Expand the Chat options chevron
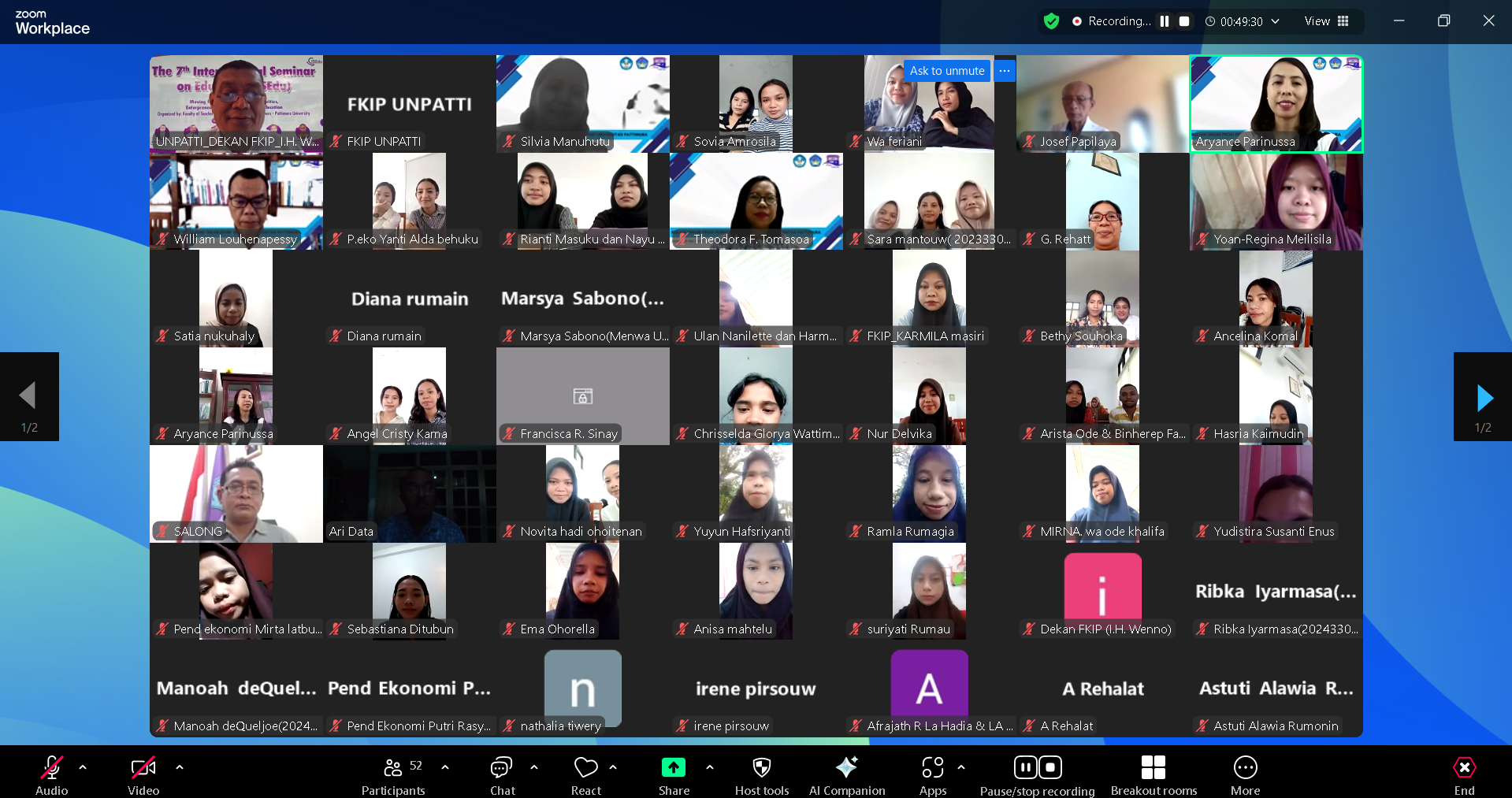 (534, 766)
